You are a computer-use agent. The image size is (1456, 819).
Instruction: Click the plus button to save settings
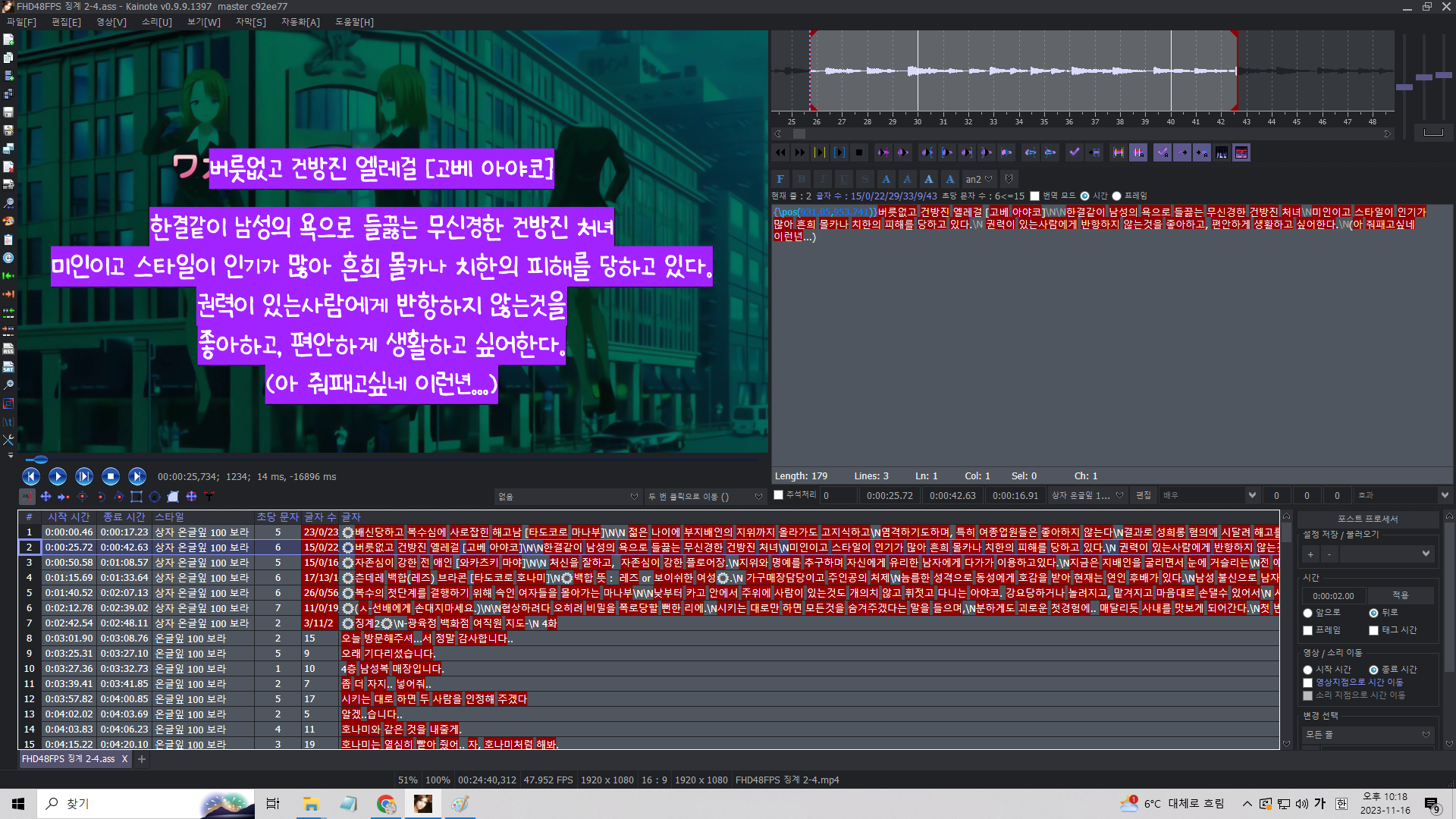1310,554
